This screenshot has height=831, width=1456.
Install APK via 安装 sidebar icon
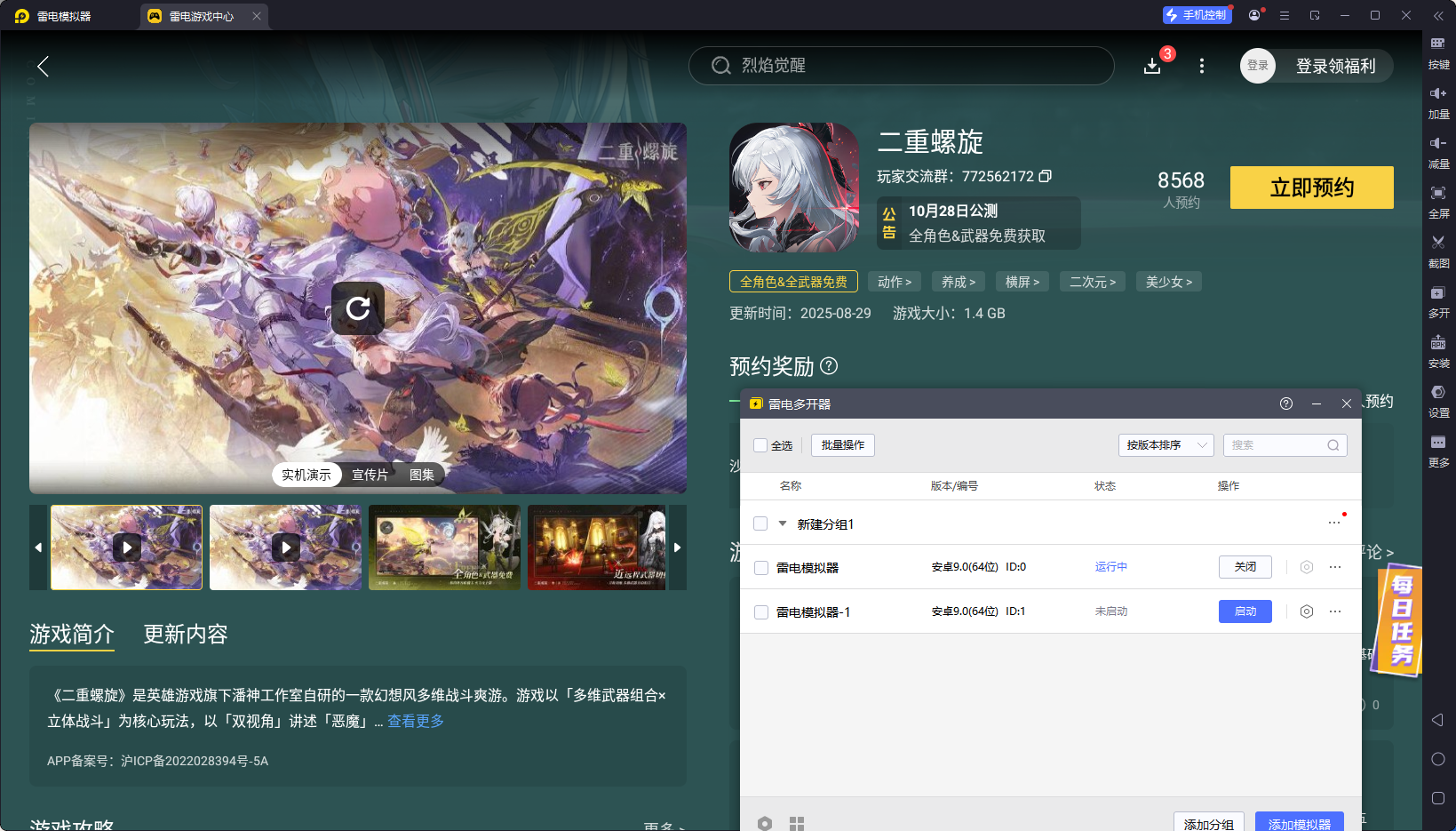pyautogui.click(x=1438, y=352)
